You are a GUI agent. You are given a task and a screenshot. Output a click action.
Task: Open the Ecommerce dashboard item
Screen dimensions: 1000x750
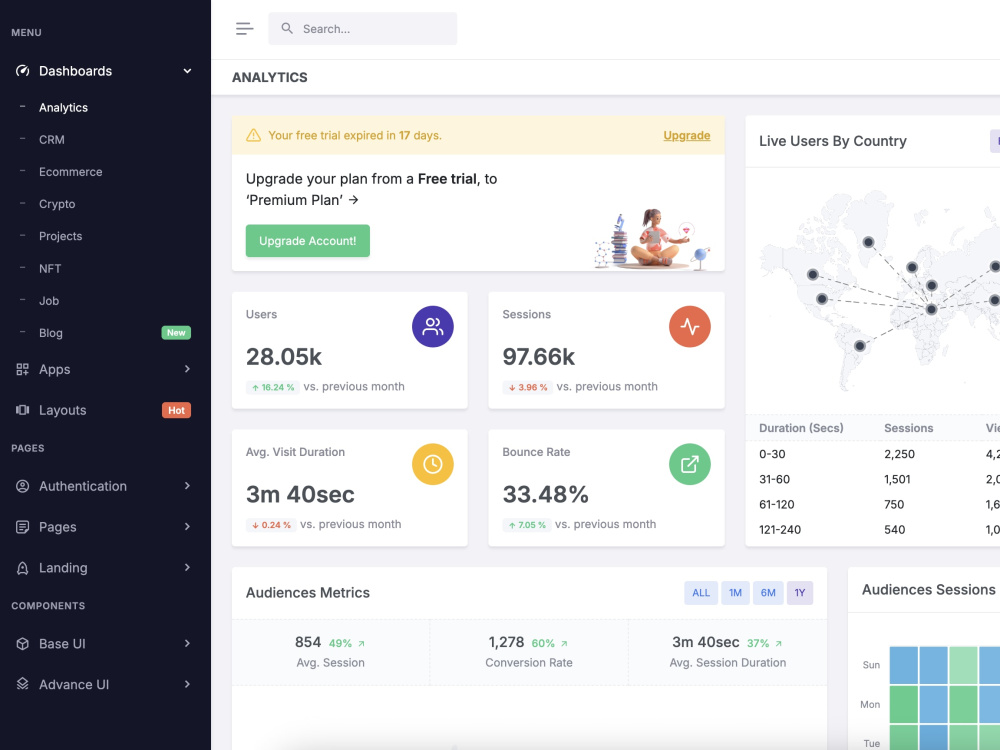[x=70, y=172]
